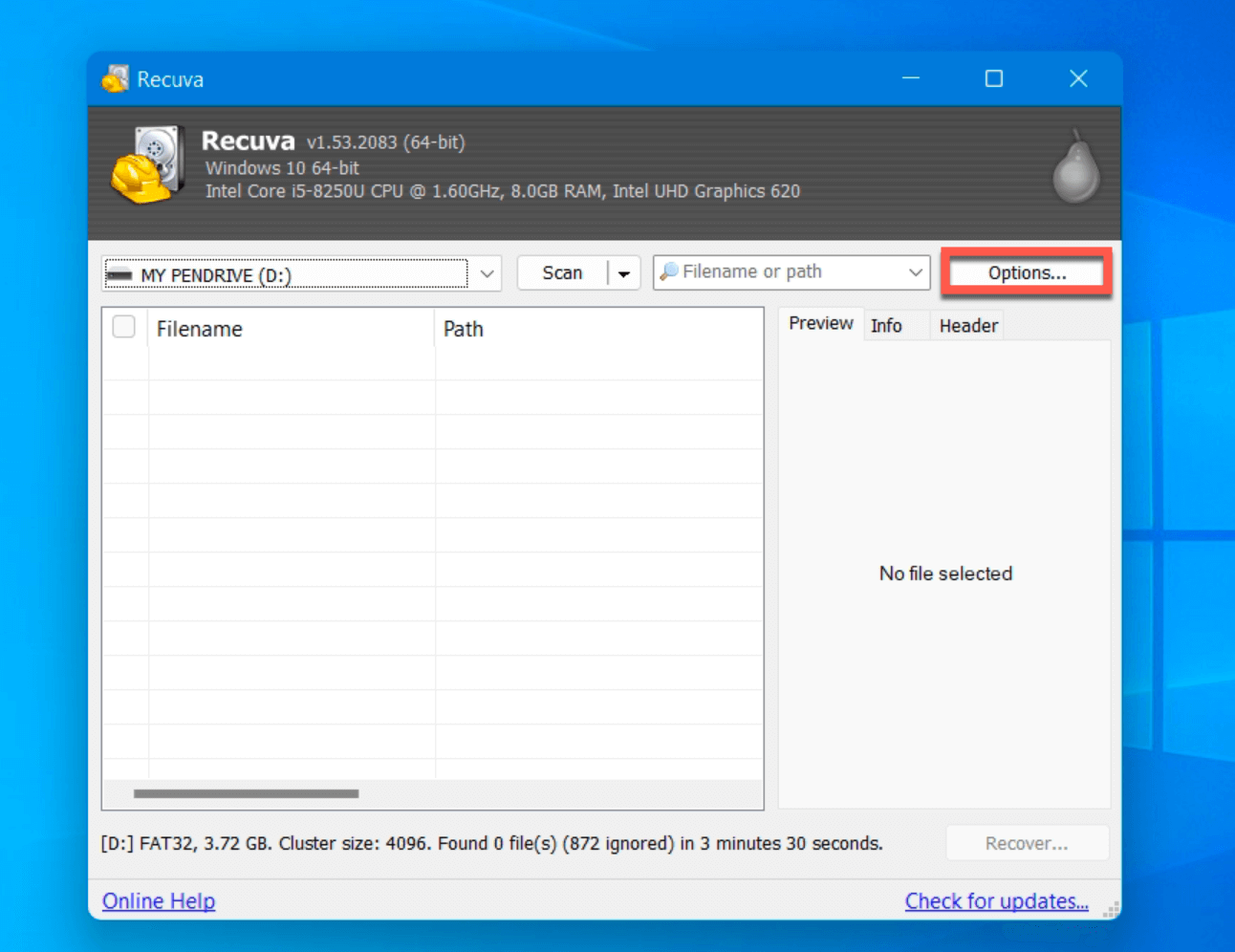This screenshot has height=952, width=1235.
Task: Click the magnifier icon in filter box
Action: [669, 271]
